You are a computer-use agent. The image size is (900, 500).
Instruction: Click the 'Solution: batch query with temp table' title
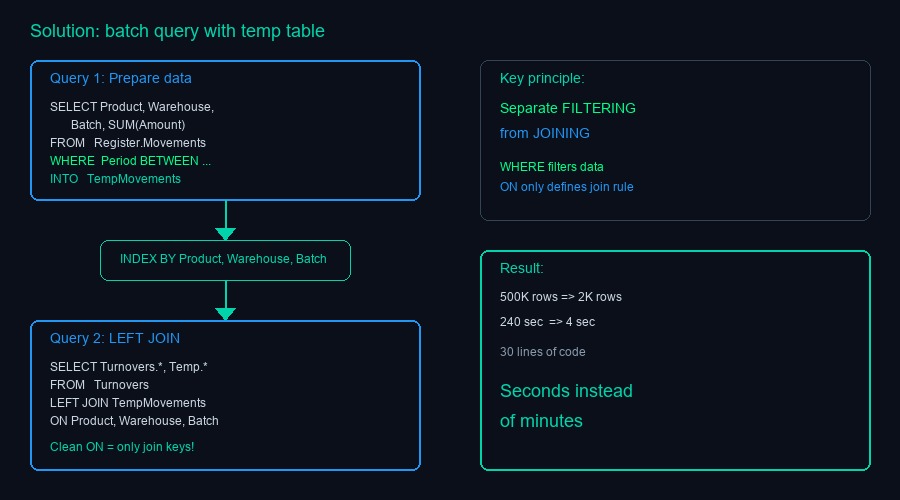click(177, 31)
